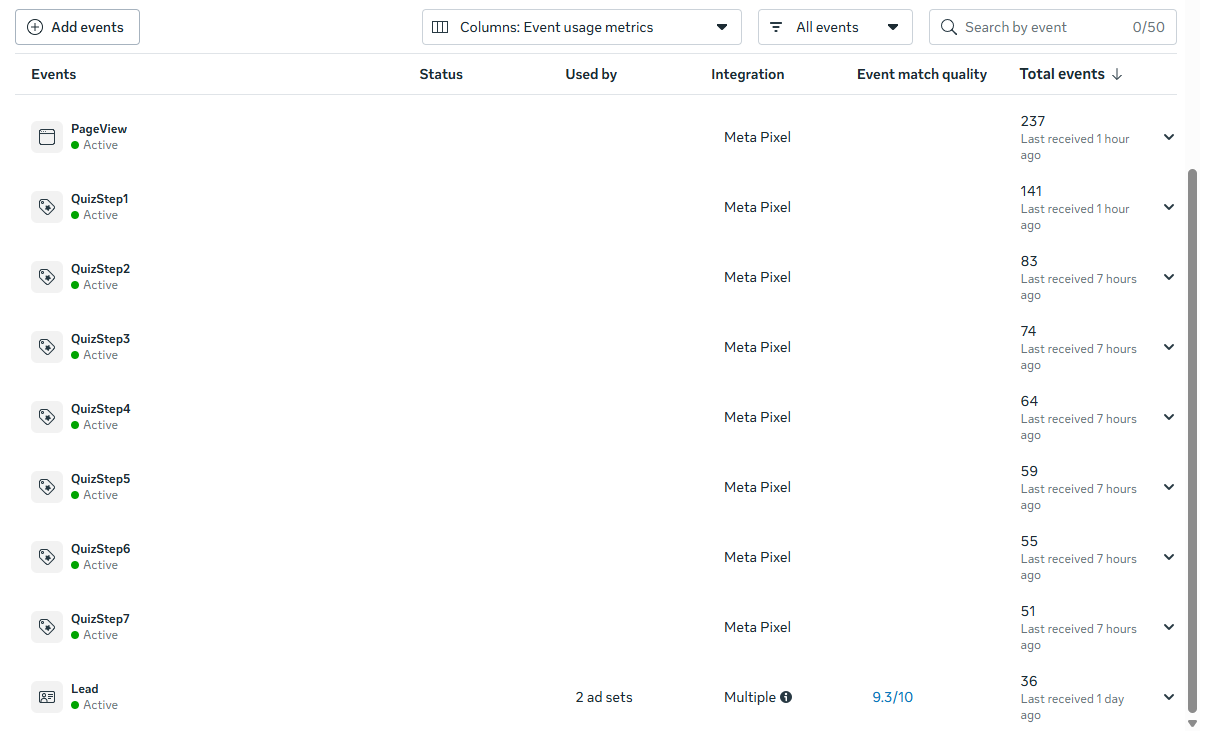Click Meta Pixel in the QuizStep7 row
The width and height of the screenshot is (1208, 739).
[x=757, y=627]
